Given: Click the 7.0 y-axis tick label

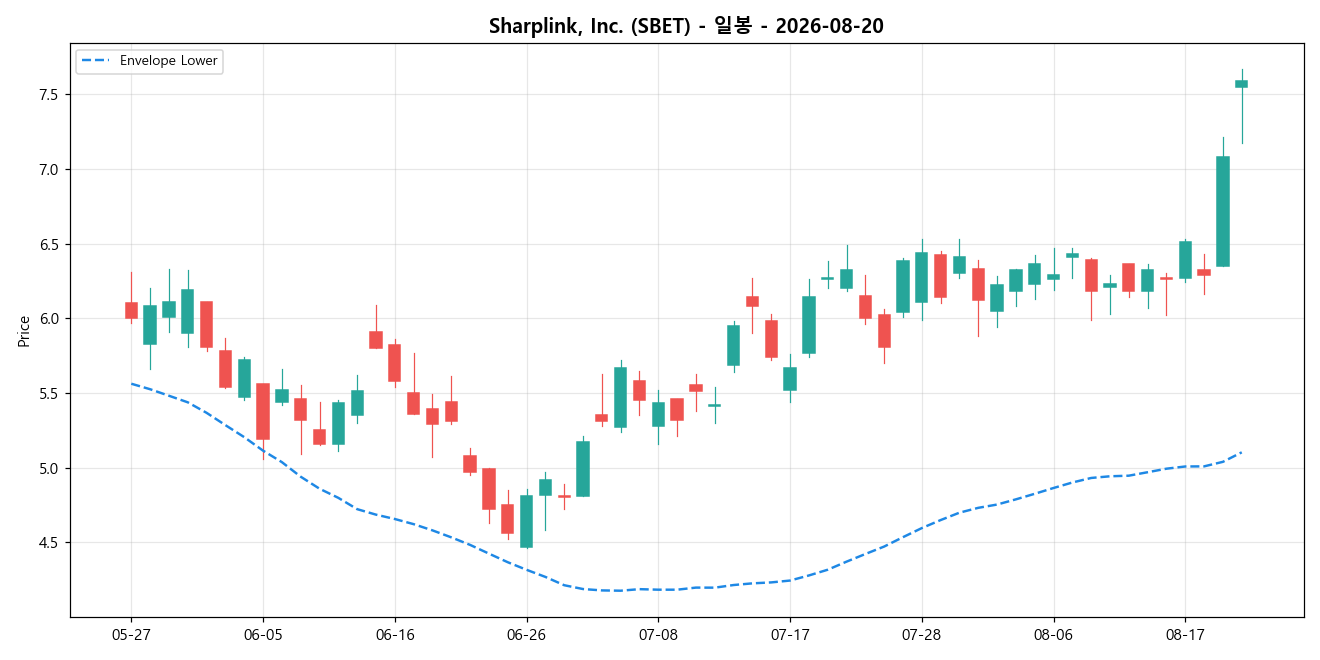Looking at the screenshot, I should coord(50,170).
